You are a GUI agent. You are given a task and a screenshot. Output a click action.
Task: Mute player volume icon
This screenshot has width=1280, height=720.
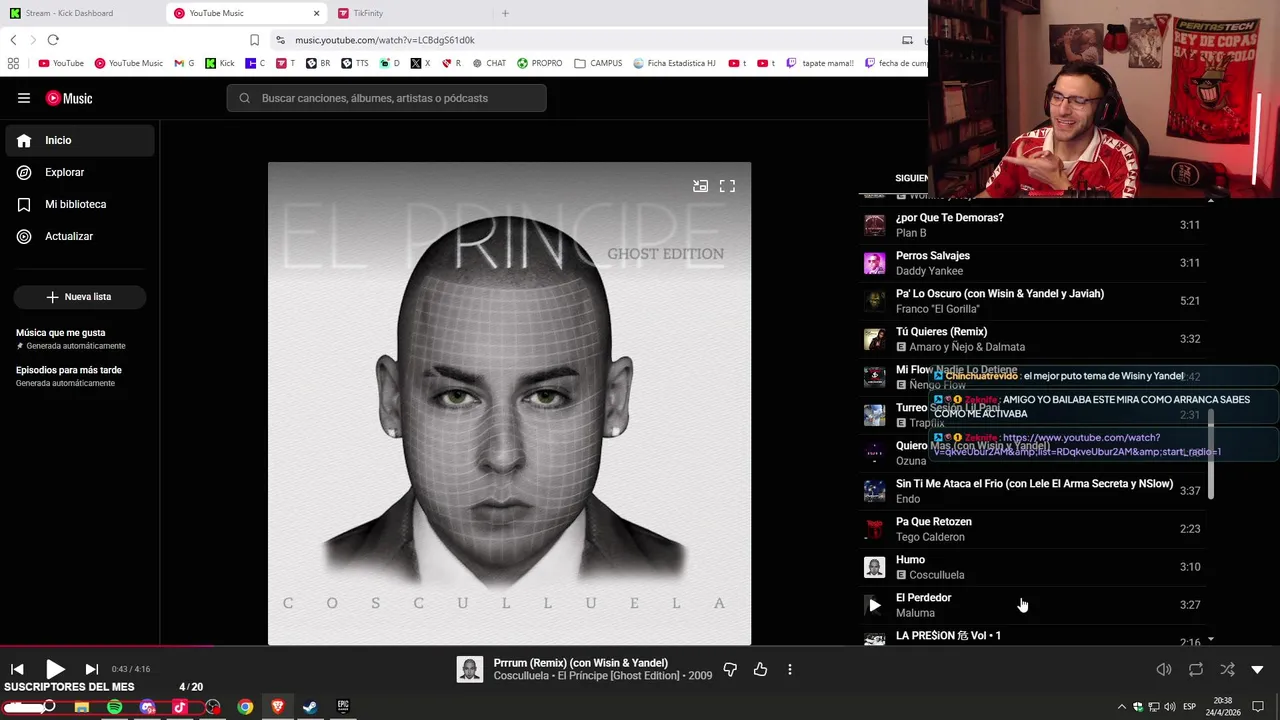click(x=1164, y=669)
